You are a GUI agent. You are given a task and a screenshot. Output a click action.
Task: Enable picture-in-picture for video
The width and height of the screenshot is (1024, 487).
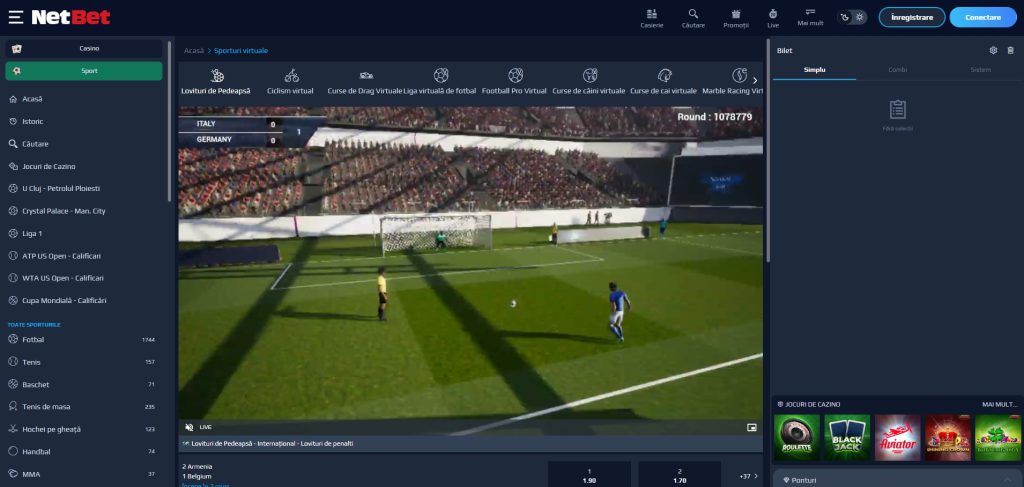pyautogui.click(x=752, y=428)
